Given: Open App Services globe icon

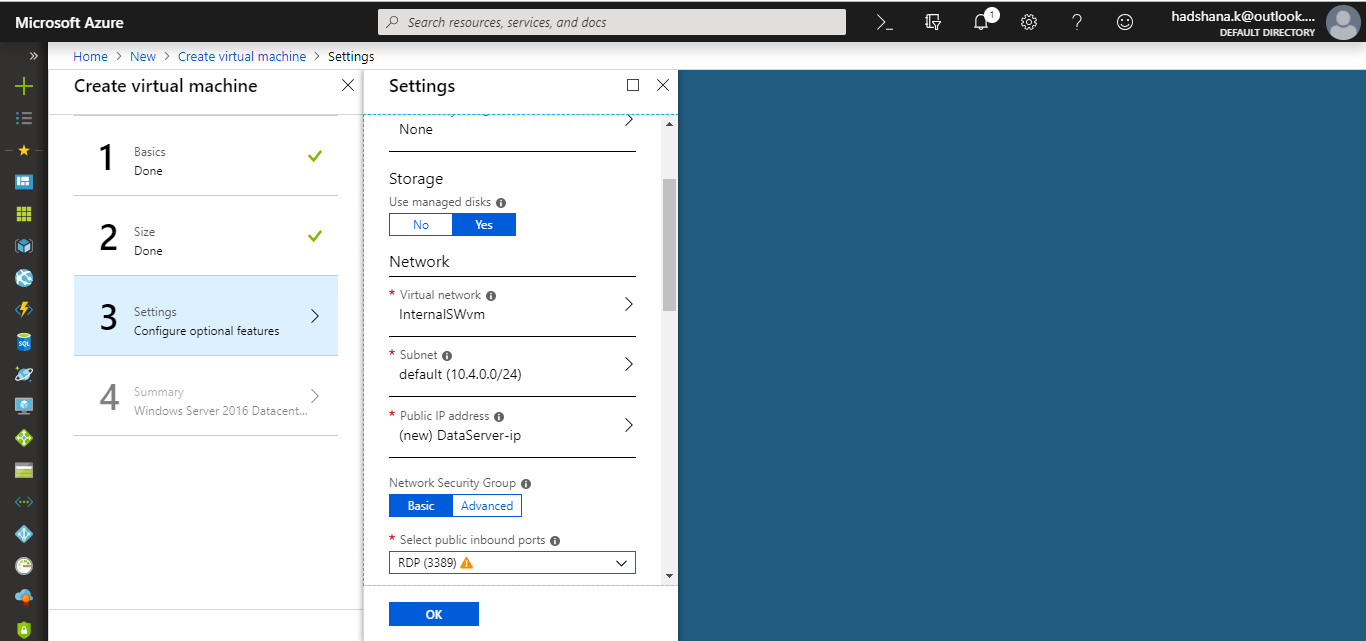Looking at the screenshot, I should point(24,278).
